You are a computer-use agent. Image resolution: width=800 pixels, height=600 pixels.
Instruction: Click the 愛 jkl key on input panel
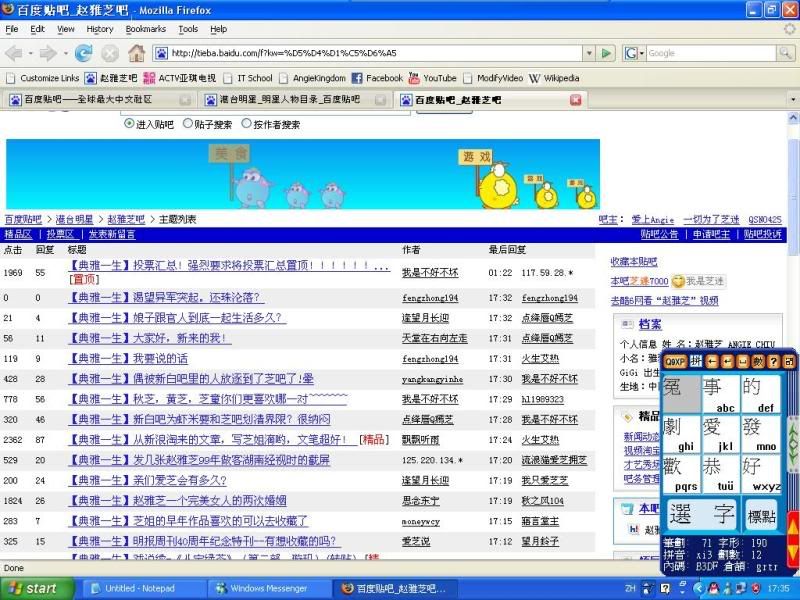pyautogui.click(x=720, y=434)
